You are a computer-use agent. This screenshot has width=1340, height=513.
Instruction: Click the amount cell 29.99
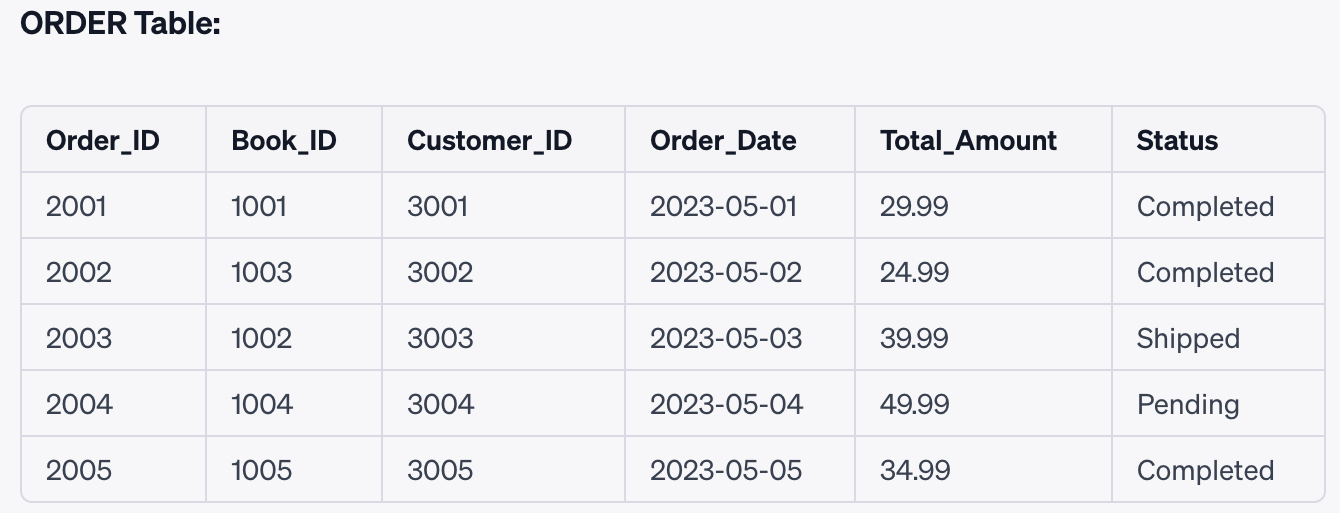(x=914, y=206)
